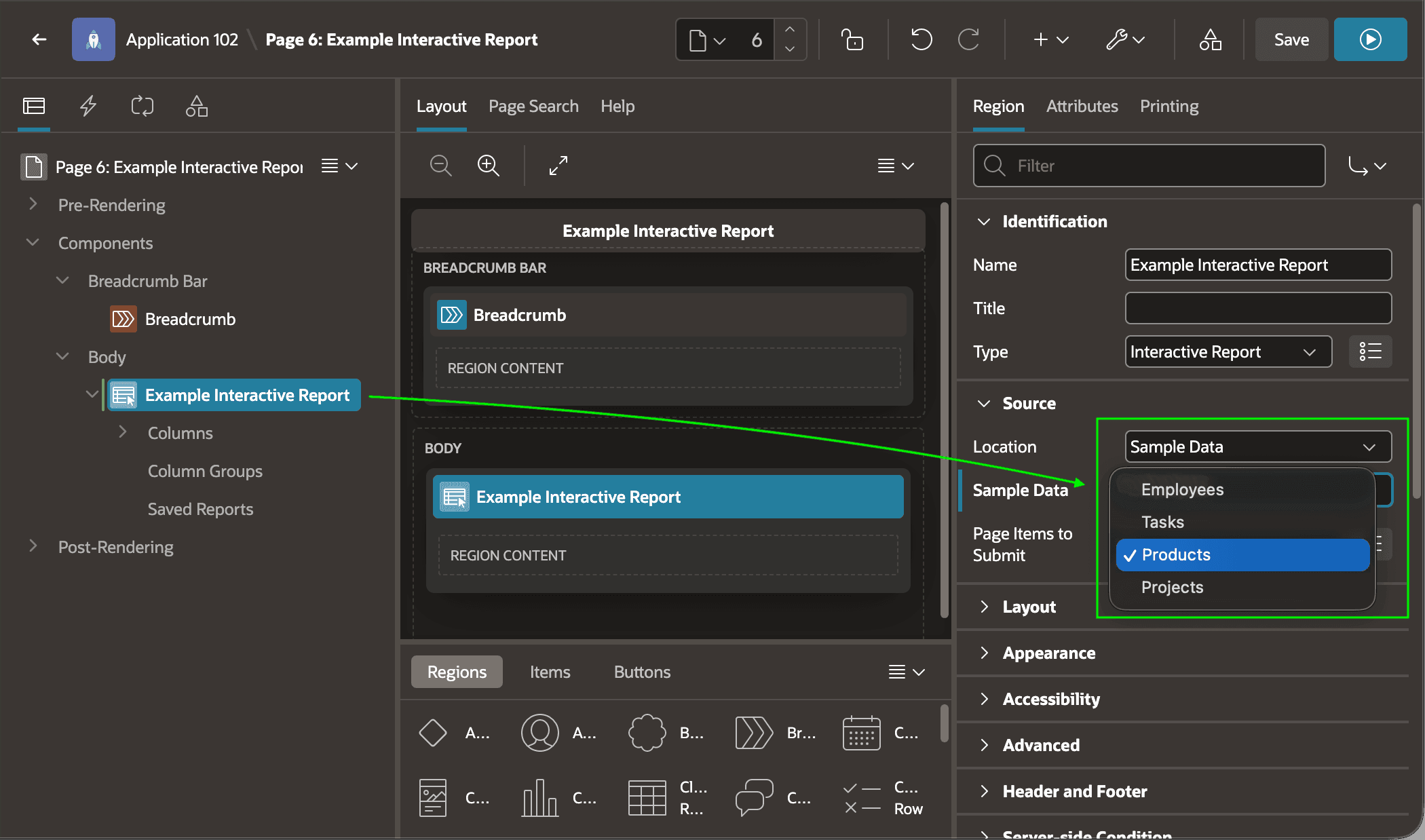Switch to the Regions gallery tab
Image resolution: width=1425 pixels, height=840 pixels.
pyautogui.click(x=457, y=672)
